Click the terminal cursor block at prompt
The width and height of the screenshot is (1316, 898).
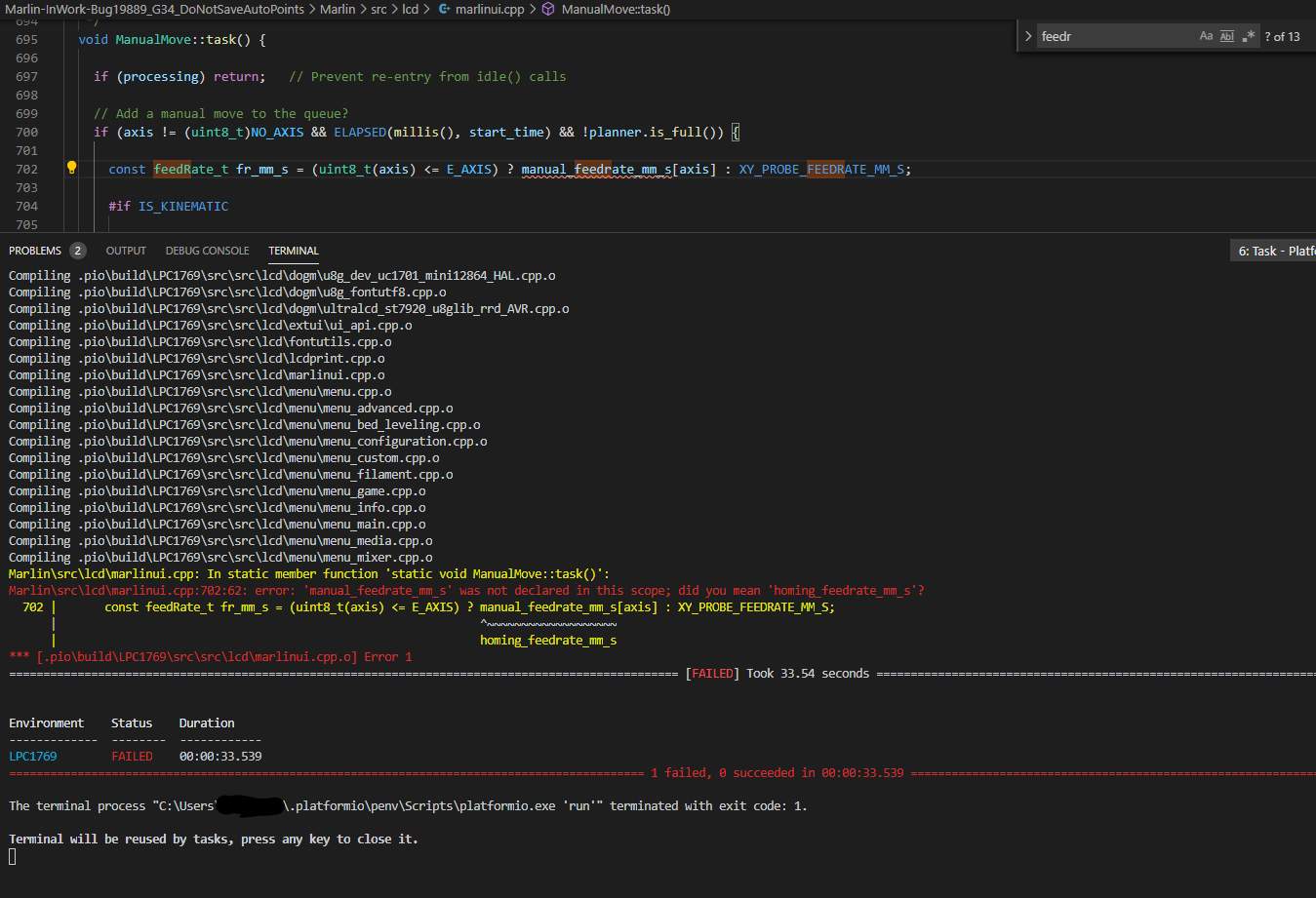click(13, 856)
